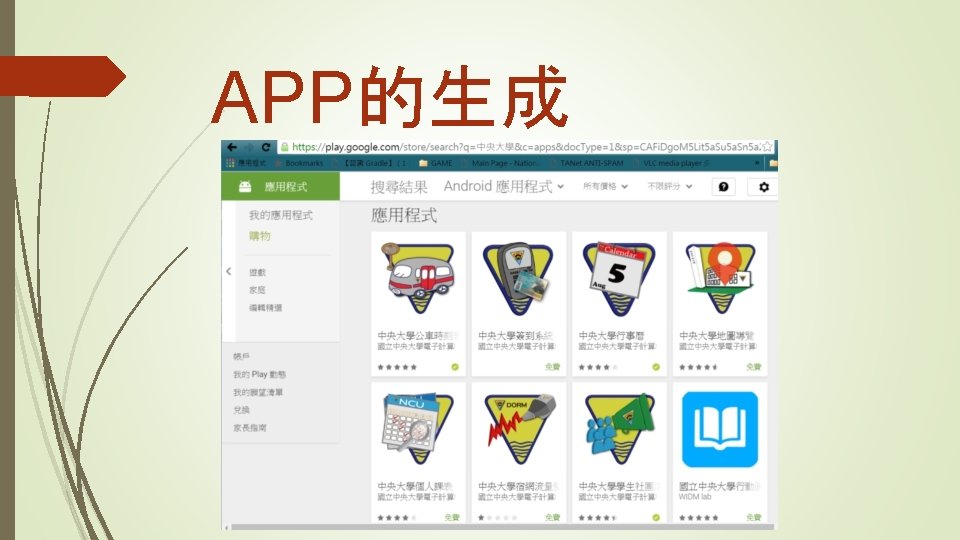Select 購物 in sidebar
Viewport: 960px width, 540px height.
coord(260,236)
